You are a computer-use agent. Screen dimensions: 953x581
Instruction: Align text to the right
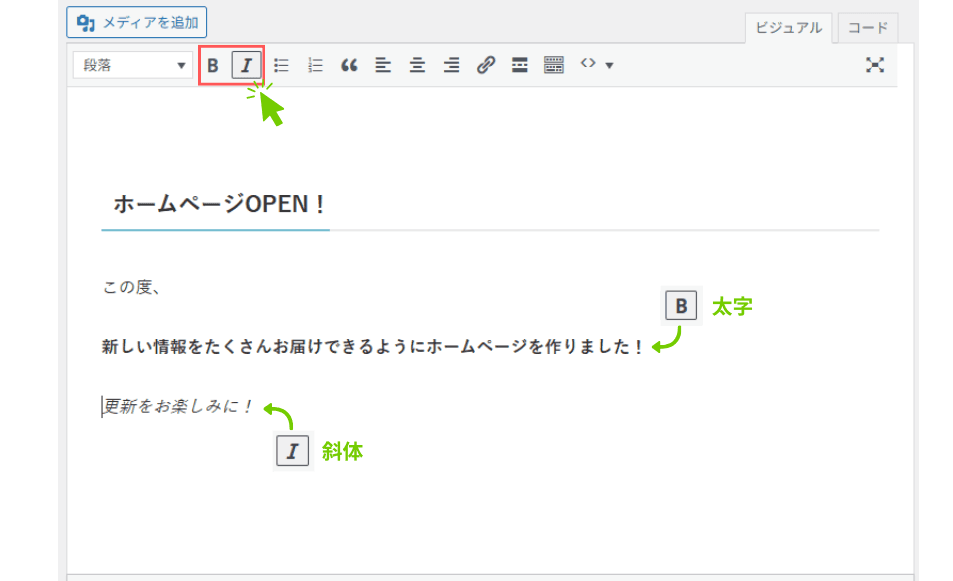(x=451, y=65)
